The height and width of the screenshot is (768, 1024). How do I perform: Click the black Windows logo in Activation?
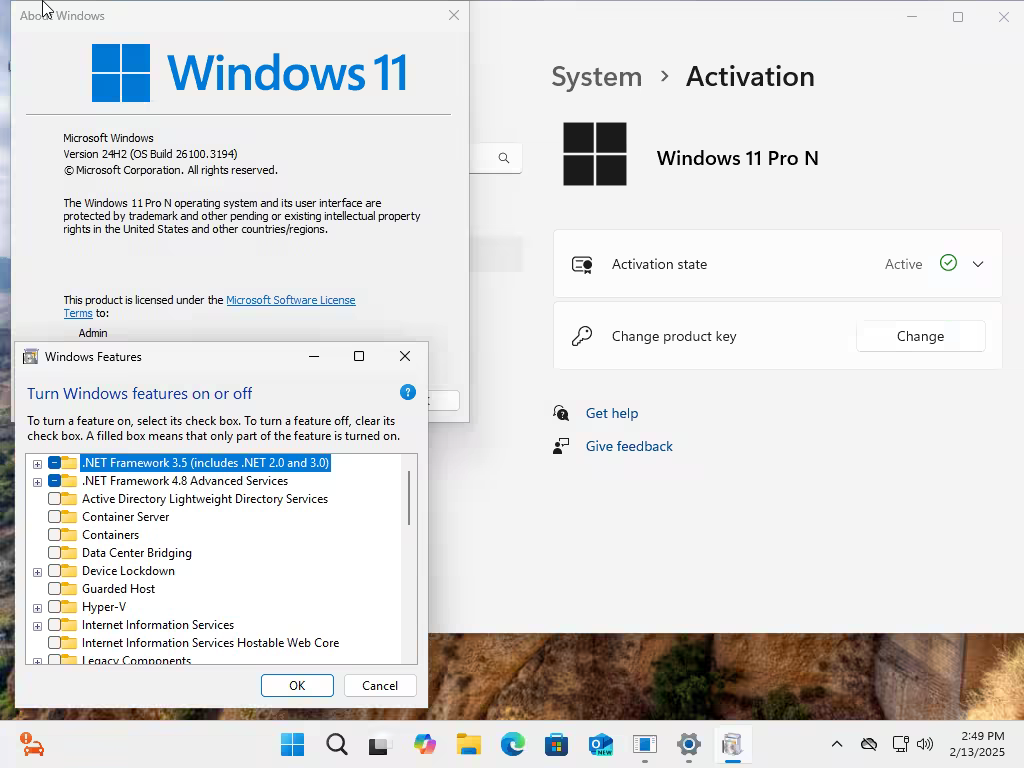coord(595,154)
